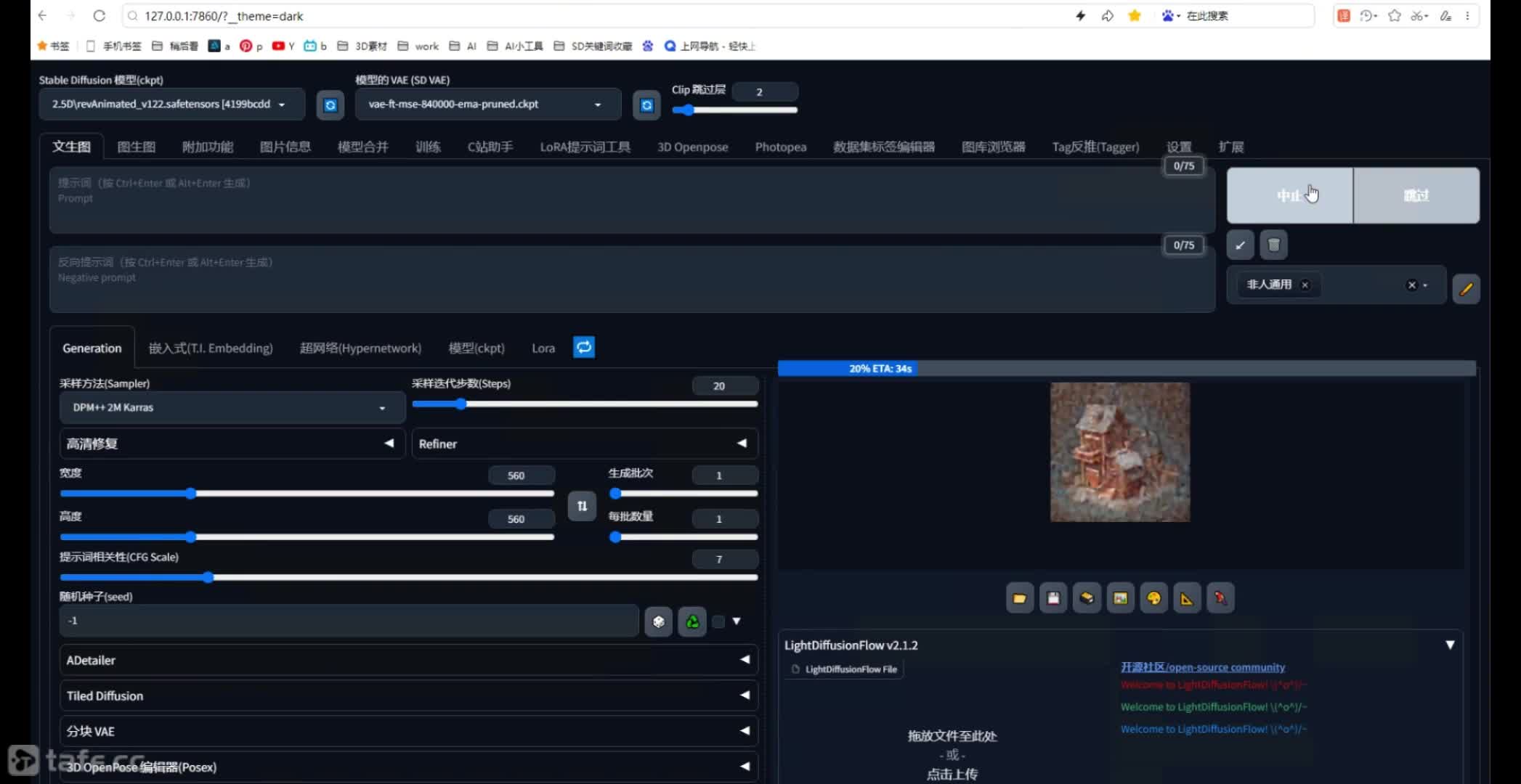Image resolution: width=1521 pixels, height=784 pixels.
Task: Open browser history clock icon
Action: (x=1367, y=15)
